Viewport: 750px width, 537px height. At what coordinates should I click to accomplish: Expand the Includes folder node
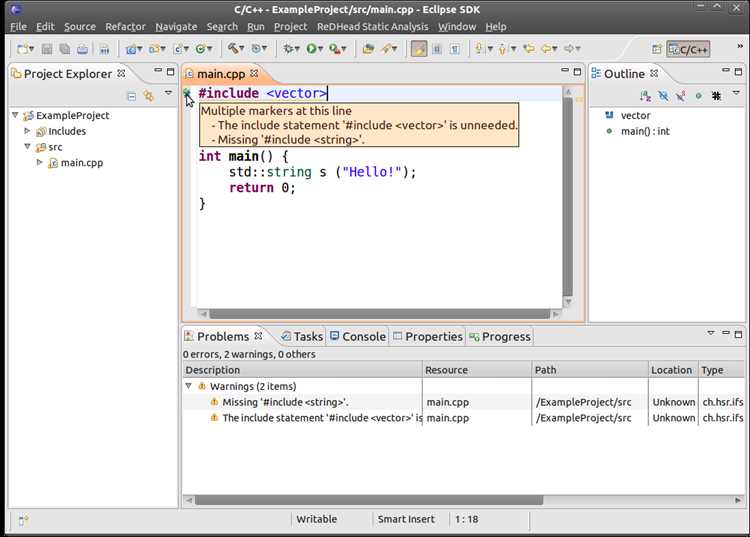(x=27, y=131)
